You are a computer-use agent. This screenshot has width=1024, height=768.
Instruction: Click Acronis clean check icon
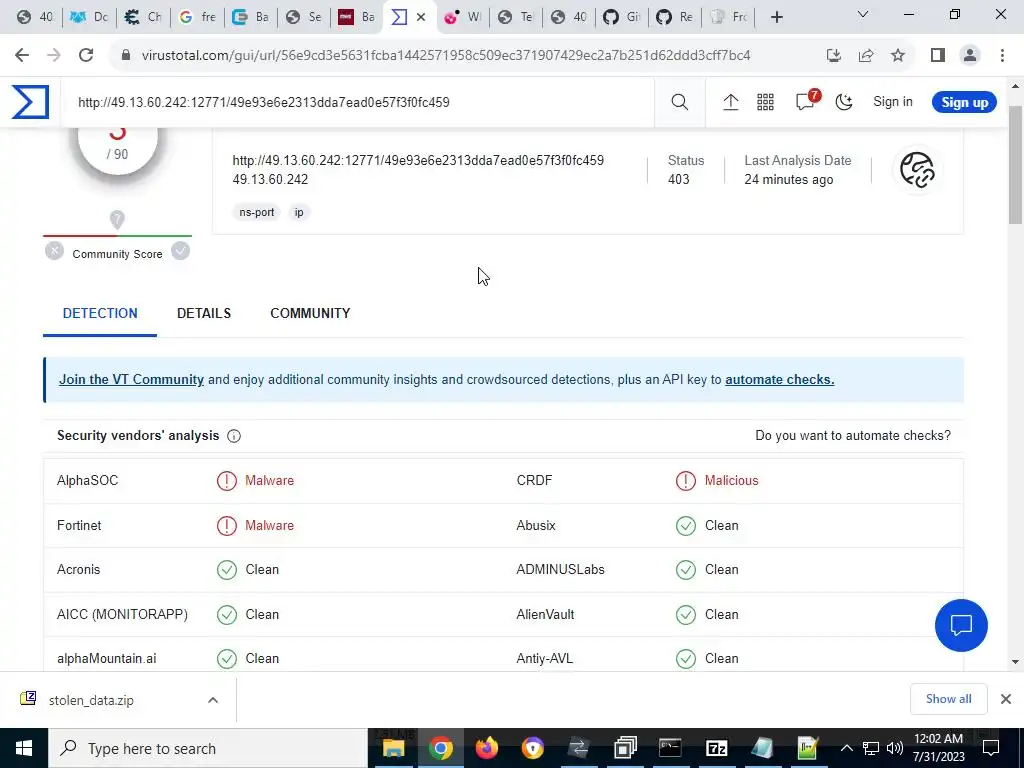[227, 569]
